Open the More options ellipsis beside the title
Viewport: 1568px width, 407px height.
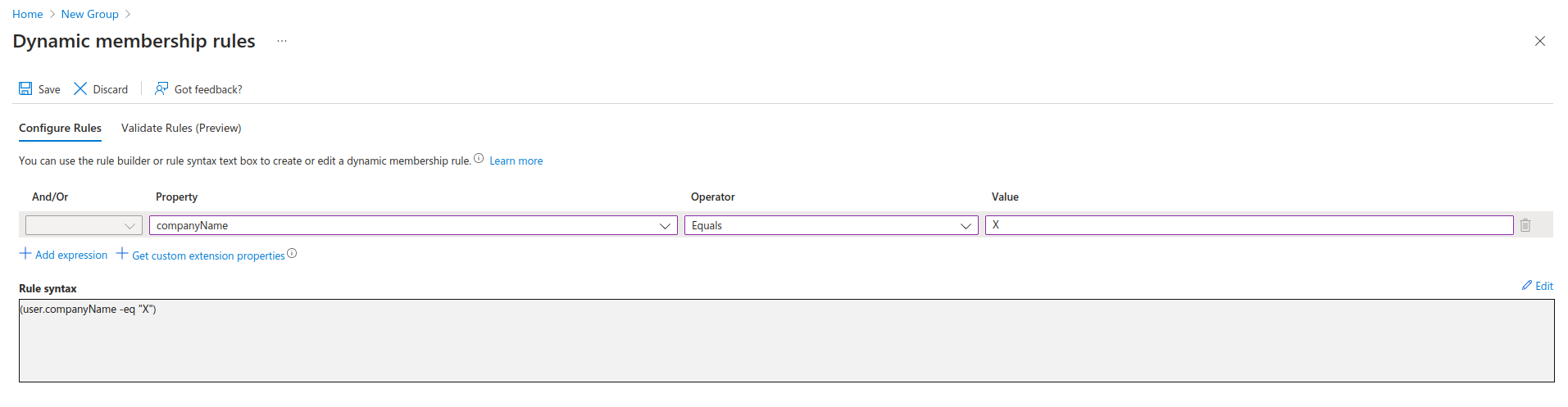click(282, 41)
